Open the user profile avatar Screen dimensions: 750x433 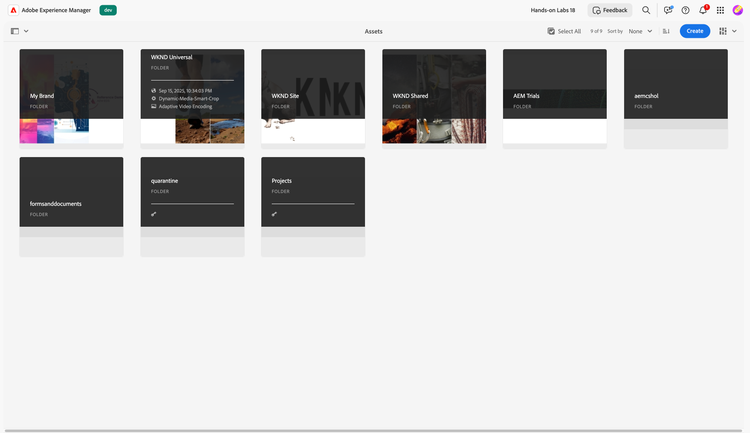[738, 10]
